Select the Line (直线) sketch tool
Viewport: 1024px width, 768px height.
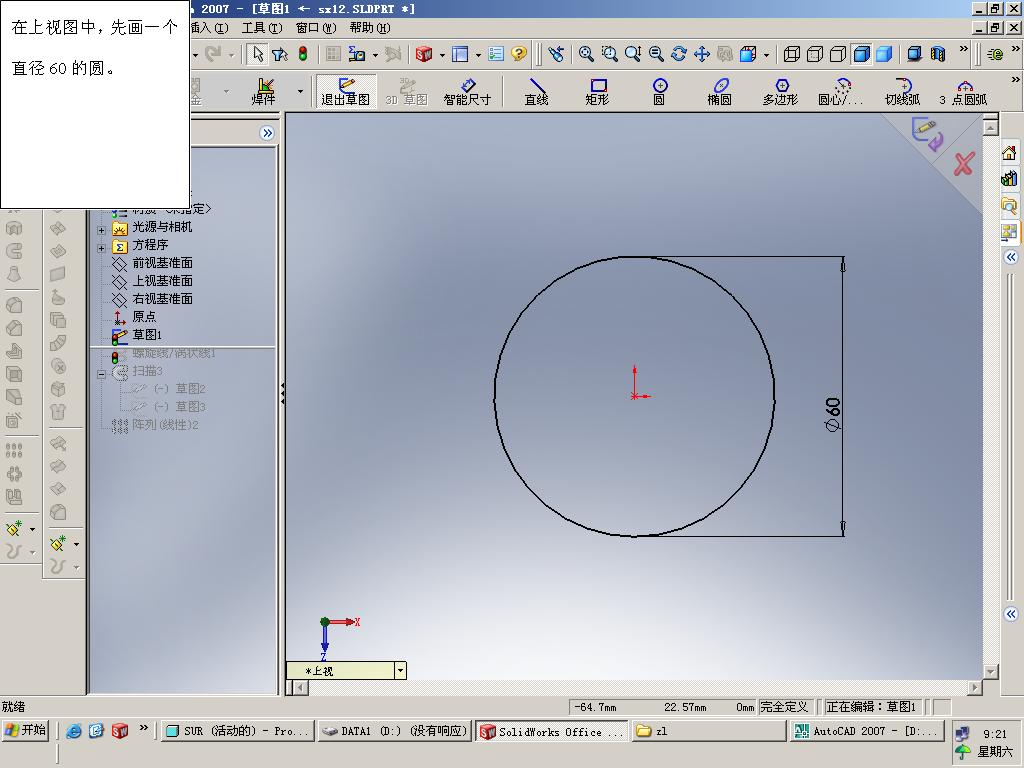coord(536,91)
